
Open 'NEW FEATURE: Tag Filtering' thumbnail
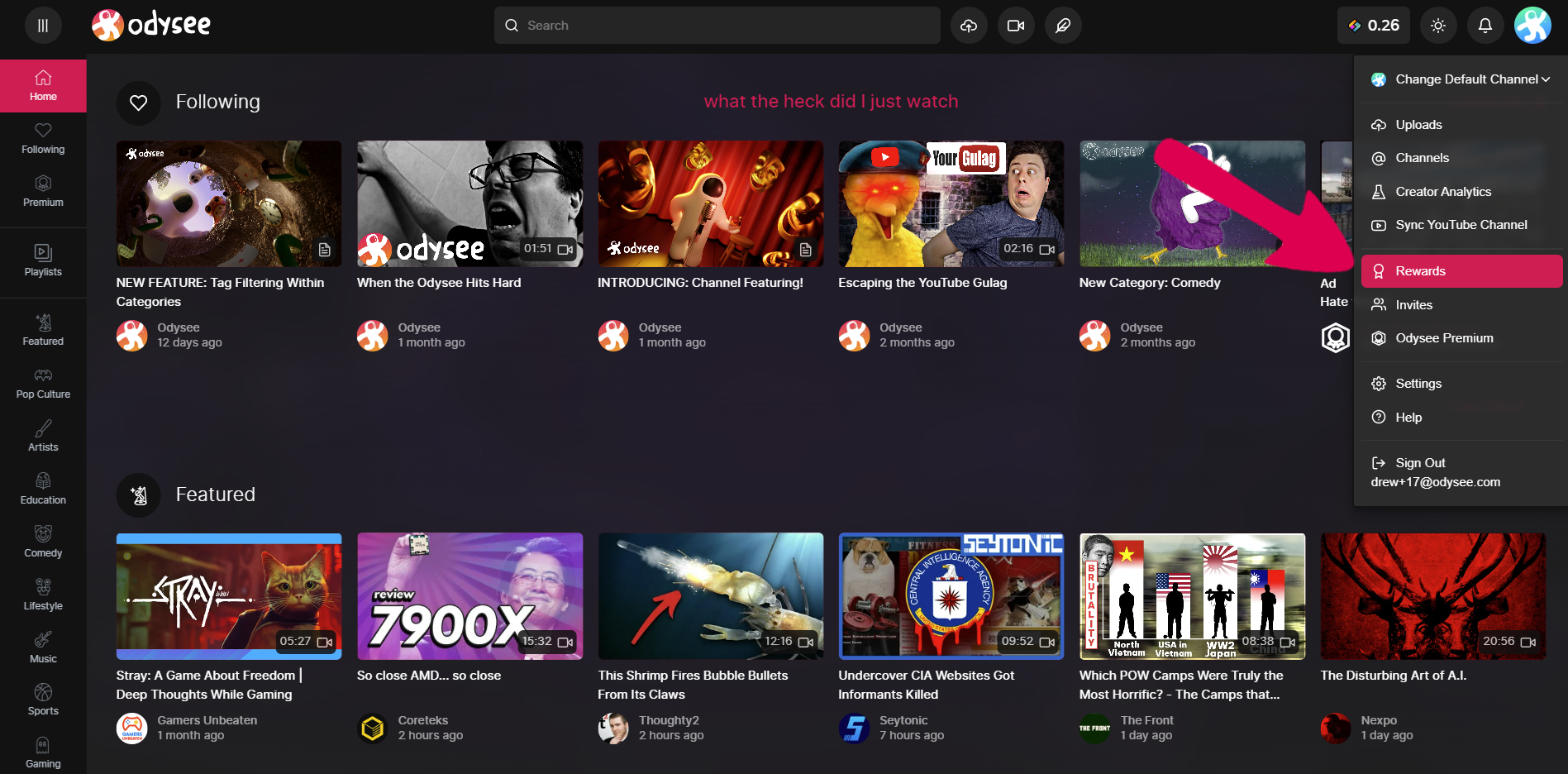(229, 203)
